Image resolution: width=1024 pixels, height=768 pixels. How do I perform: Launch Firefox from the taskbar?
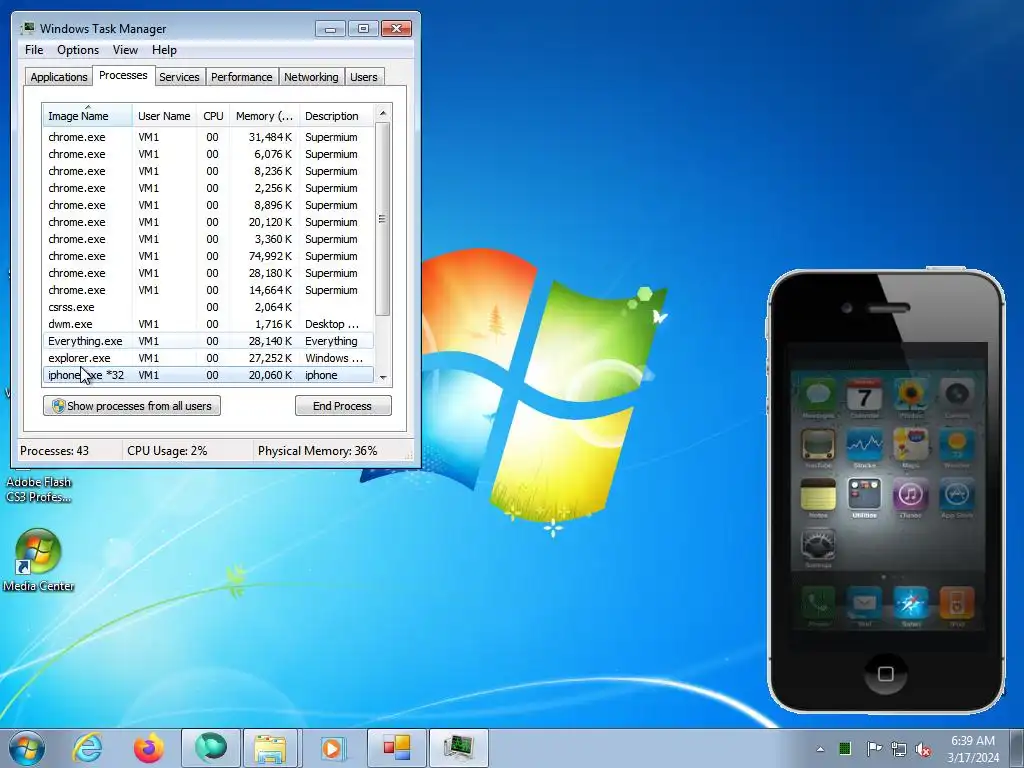click(149, 748)
